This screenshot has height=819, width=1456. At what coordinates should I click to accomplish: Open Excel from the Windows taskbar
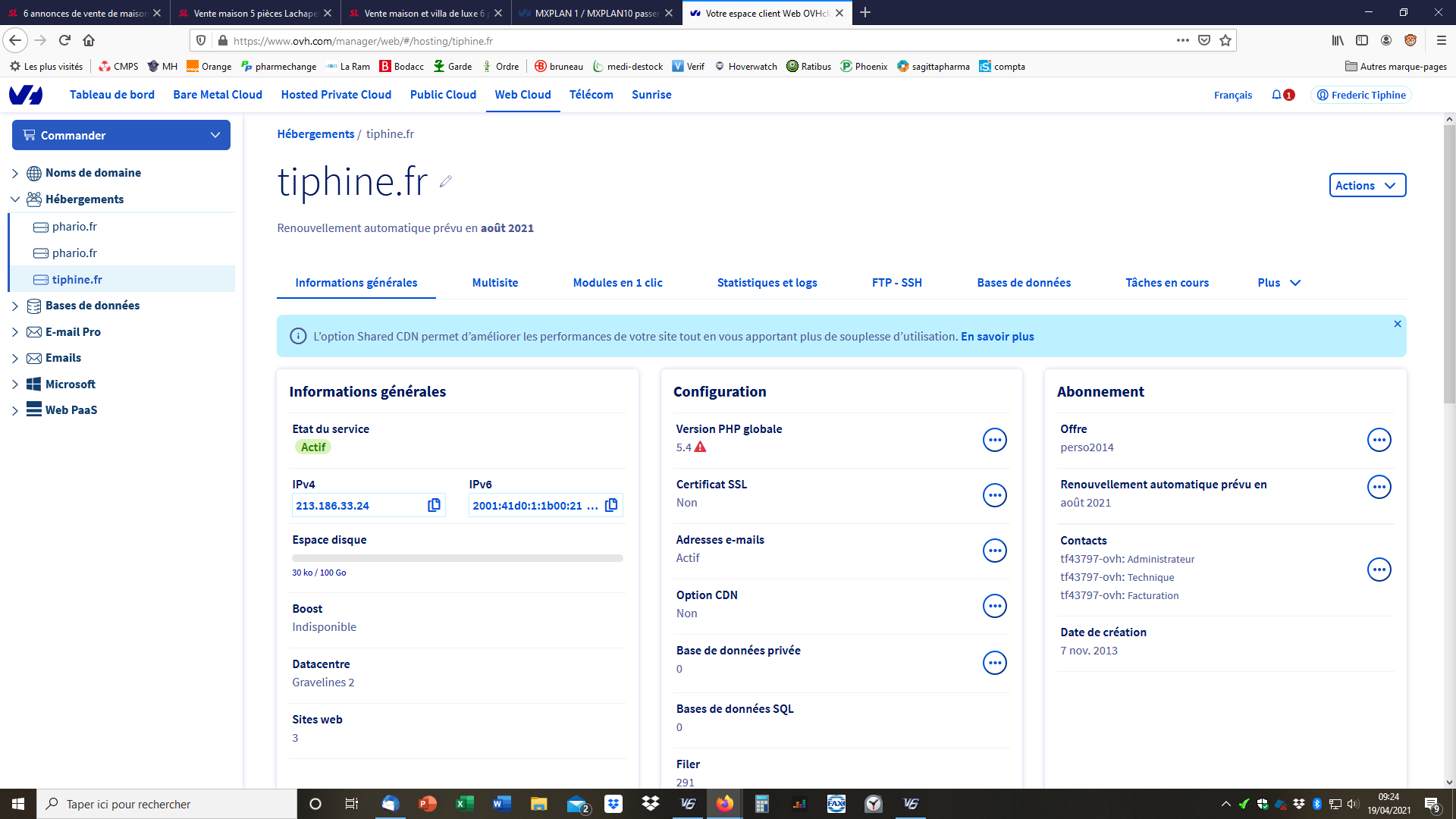click(464, 804)
